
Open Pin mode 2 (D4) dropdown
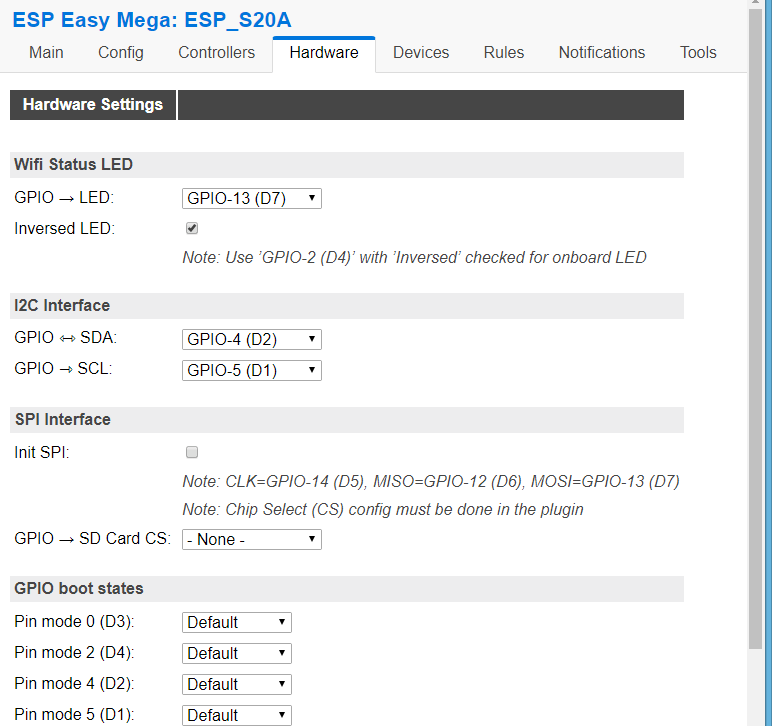point(237,654)
